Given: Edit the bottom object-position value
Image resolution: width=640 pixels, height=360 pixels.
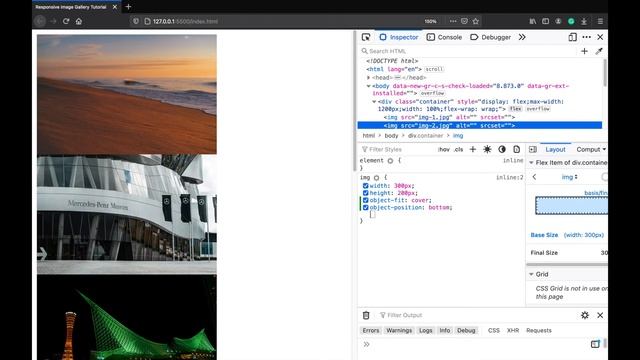Looking at the screenshot, I should 439,208.
